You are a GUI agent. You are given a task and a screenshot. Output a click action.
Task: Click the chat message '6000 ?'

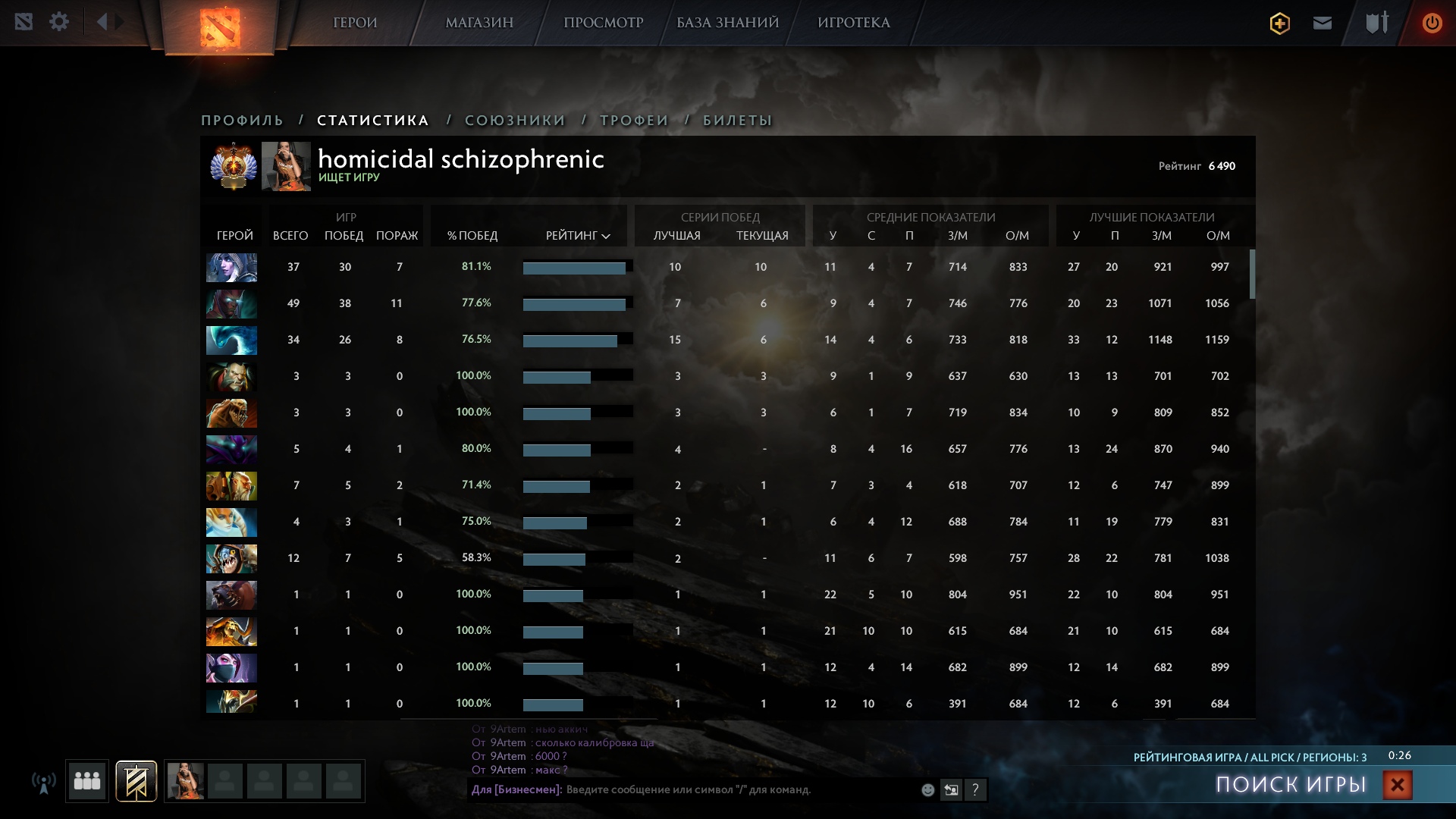[551, 757]
